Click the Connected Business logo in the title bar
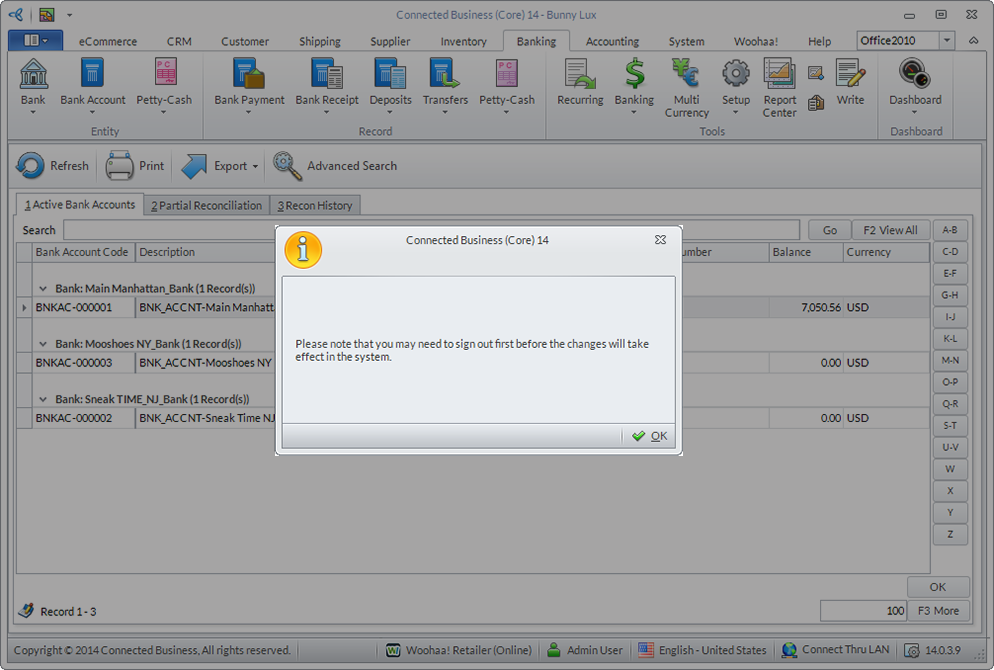Screen dimensions: 994x670 tap(16, 14)
